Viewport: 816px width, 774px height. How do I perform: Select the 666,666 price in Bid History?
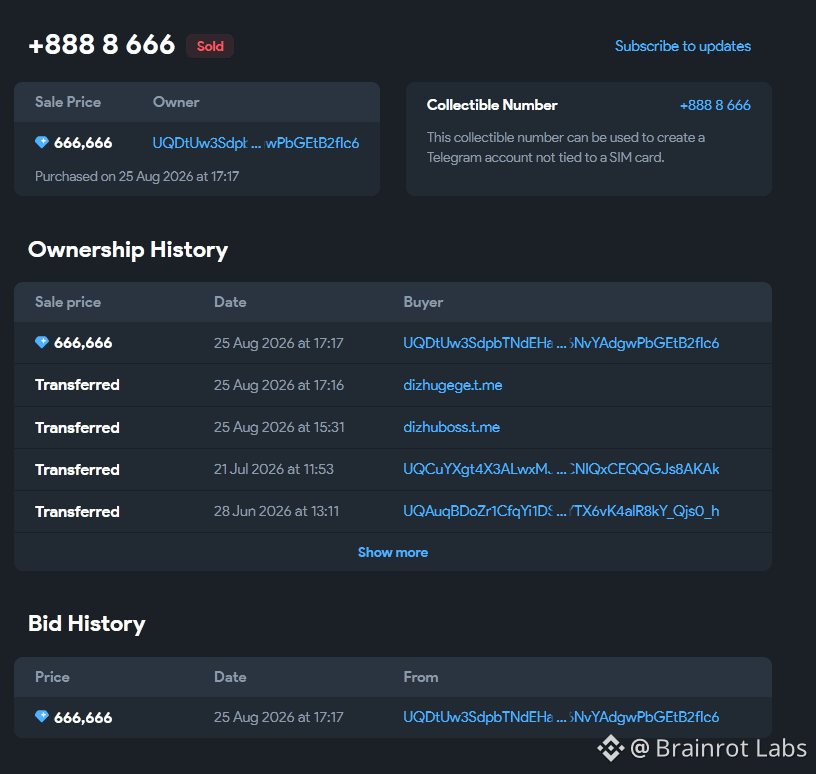(83, 718)
